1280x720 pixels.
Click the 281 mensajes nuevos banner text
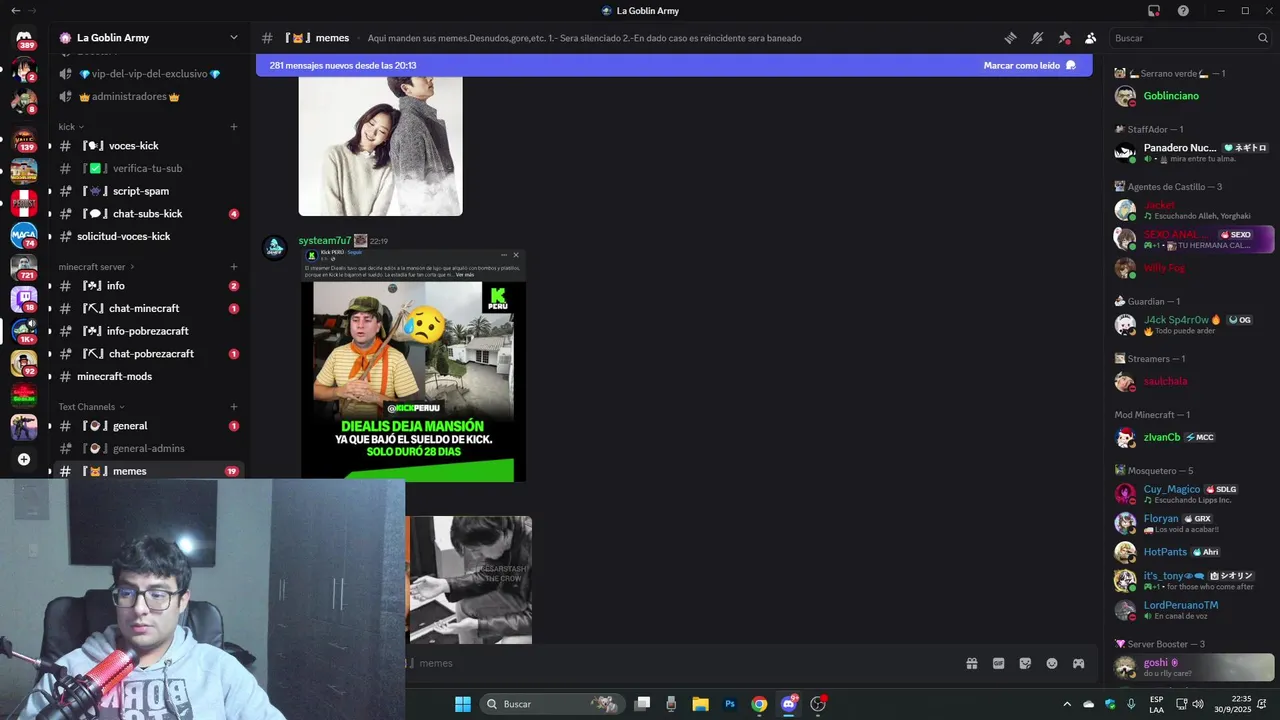coord(343,65)
